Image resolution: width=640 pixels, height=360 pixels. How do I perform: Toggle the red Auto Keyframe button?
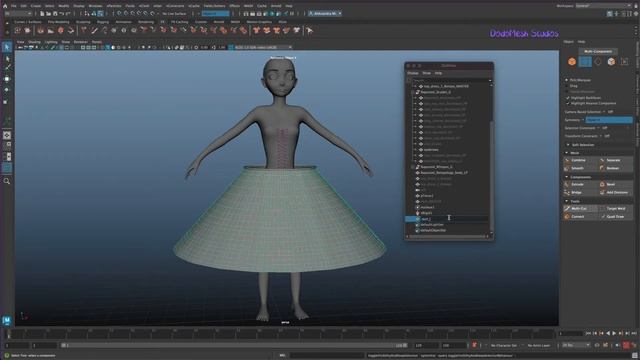click(626, 345)
